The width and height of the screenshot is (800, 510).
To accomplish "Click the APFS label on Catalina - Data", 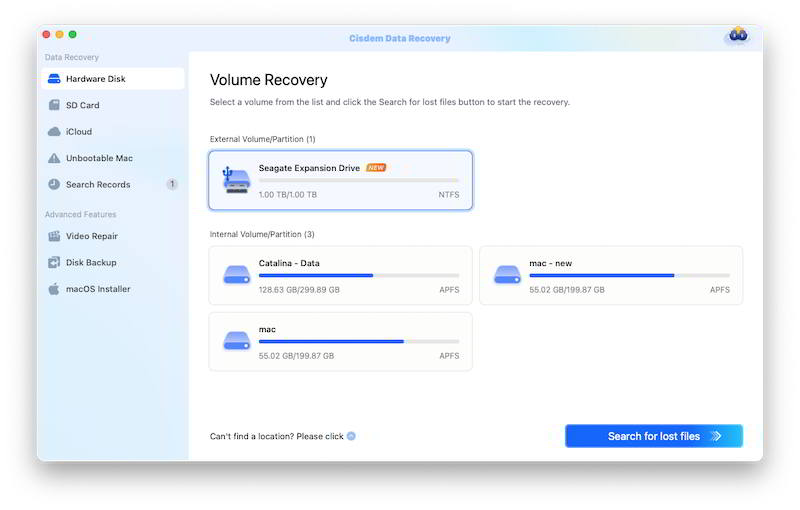I will tap(449, 290).
